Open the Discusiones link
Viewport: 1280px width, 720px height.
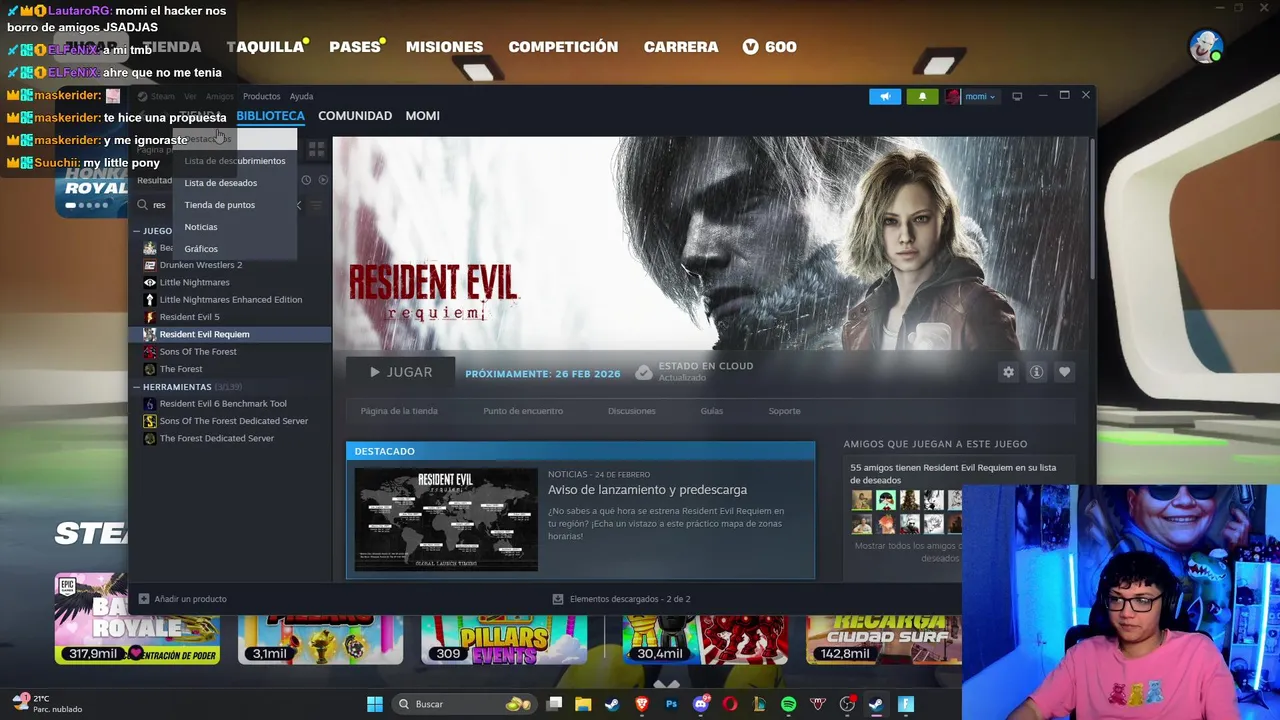pos(632,411)
